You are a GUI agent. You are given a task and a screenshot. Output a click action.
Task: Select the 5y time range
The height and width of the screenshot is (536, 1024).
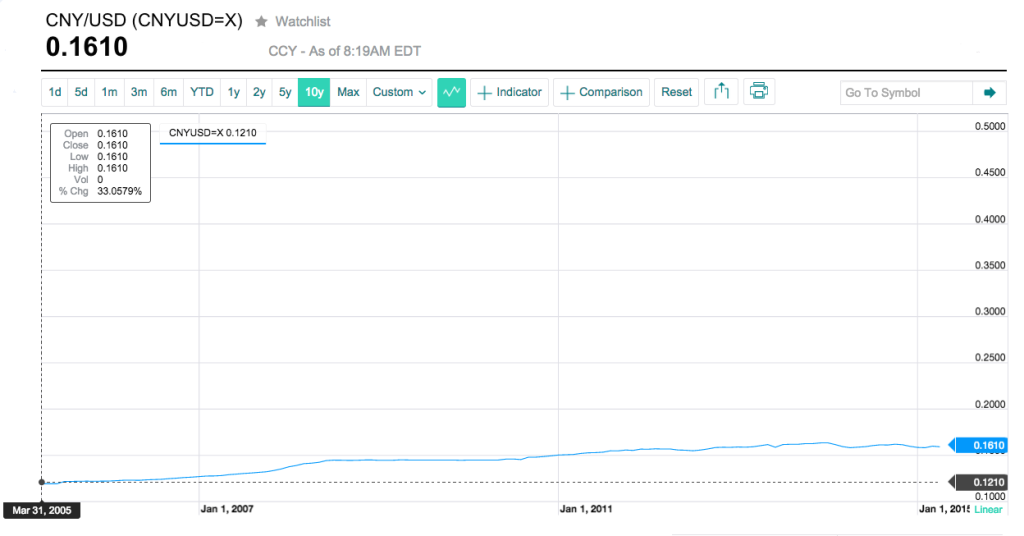pos(285,92)
